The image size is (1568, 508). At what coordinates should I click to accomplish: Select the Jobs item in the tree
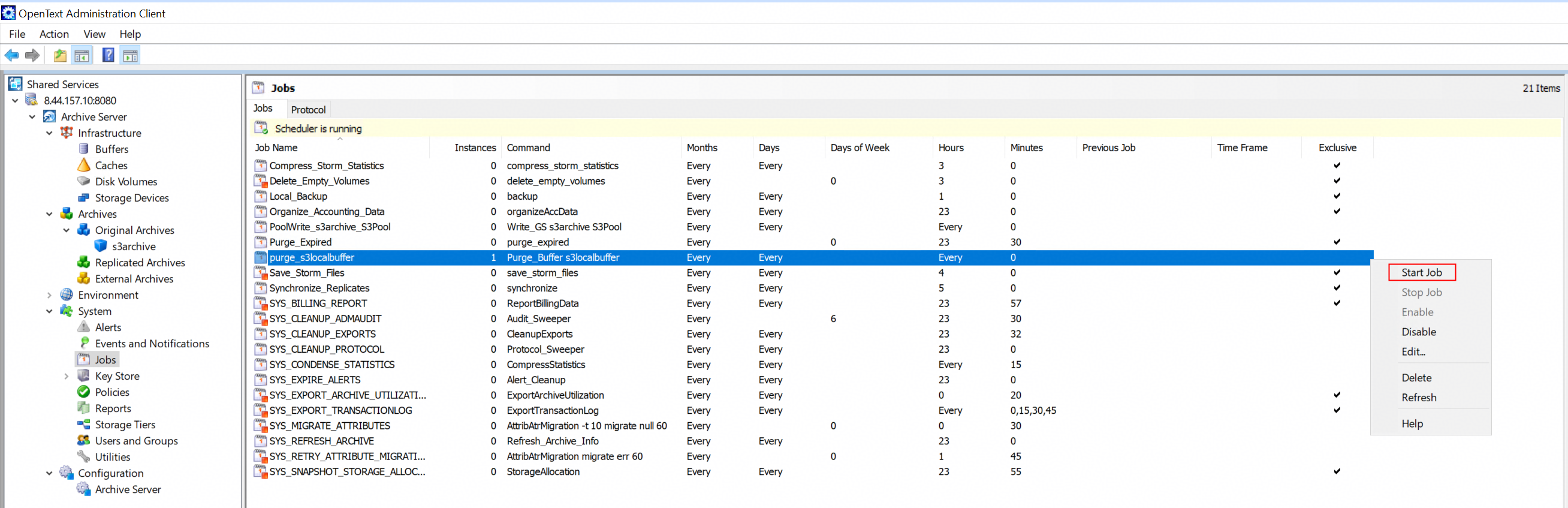pyautogui.click(x=105, y=359)
